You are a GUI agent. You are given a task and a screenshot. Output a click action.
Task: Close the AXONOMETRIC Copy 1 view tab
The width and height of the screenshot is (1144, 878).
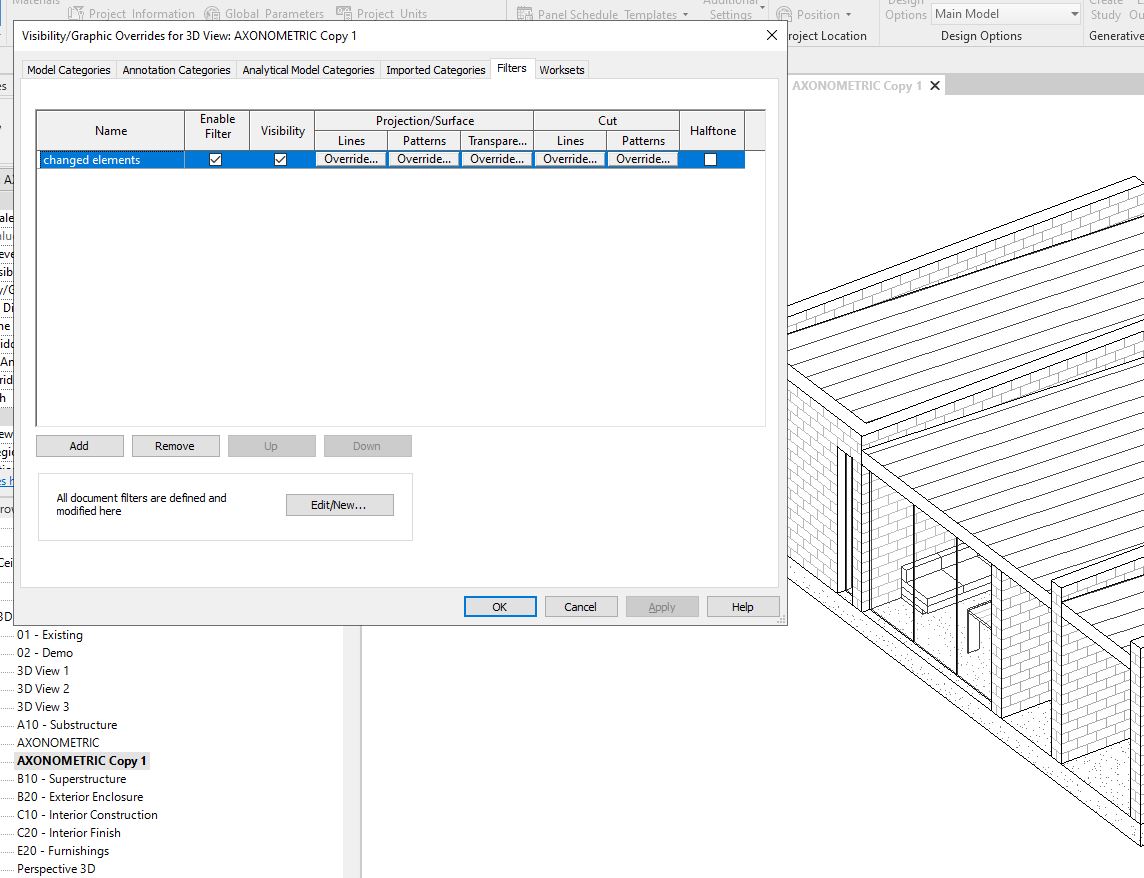pos(935,86)
